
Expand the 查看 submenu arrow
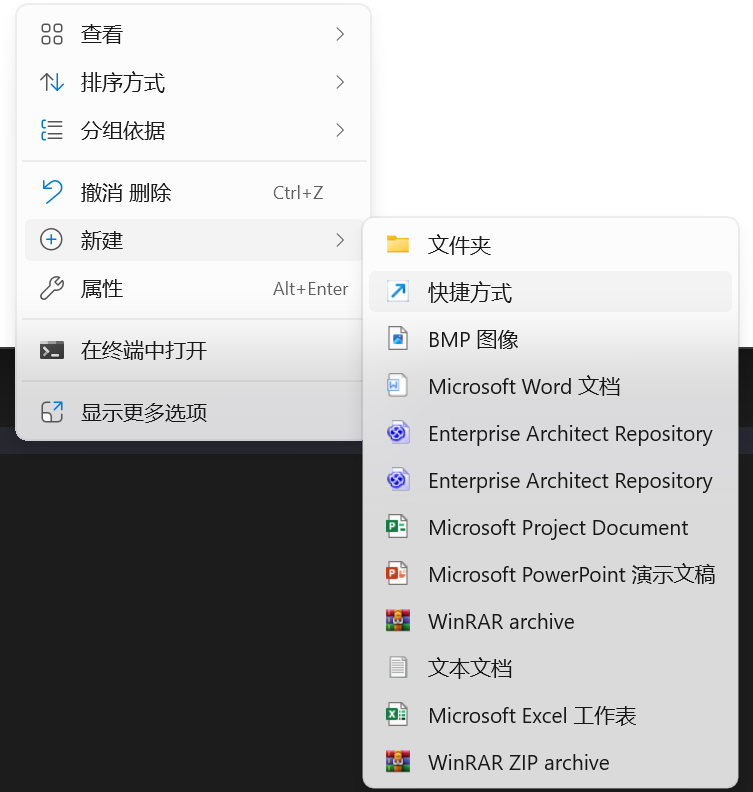(x=340, y=34)
